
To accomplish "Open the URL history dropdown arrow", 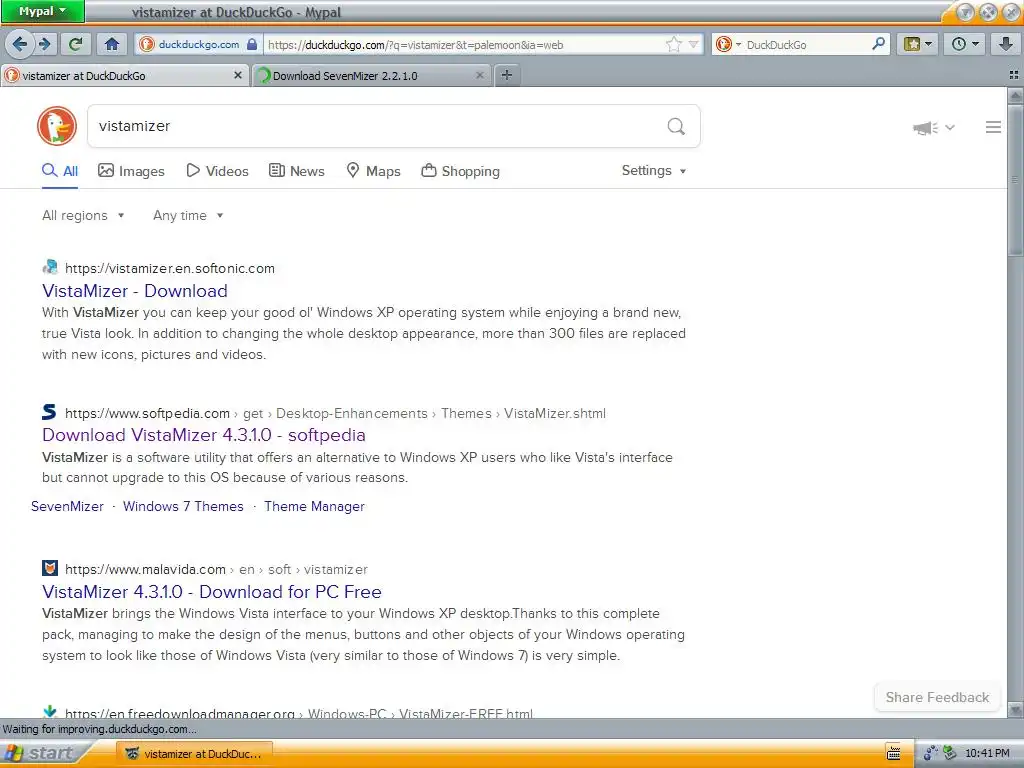I will pos(694,44).
